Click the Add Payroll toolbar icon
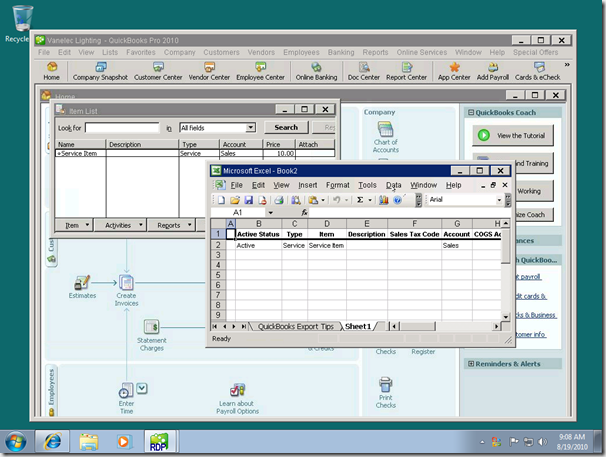The image size is (606, 457). click(493, 71)
